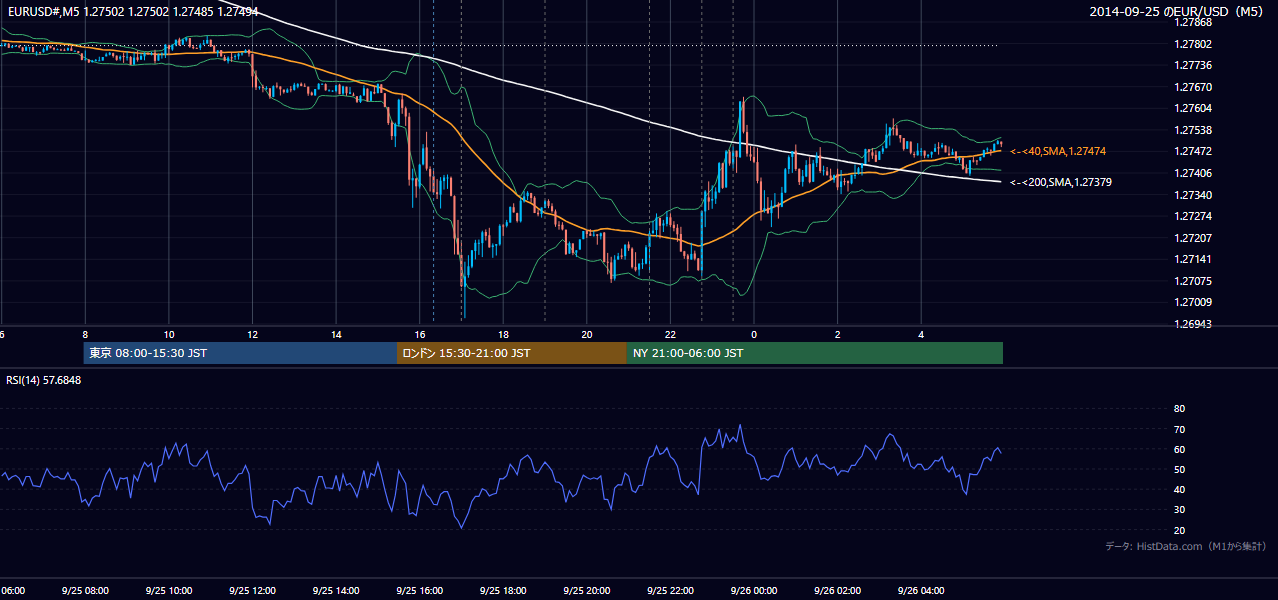Click the 9/25 20:00 time label
Screen dimensions: 1278x600
point(586,591)
